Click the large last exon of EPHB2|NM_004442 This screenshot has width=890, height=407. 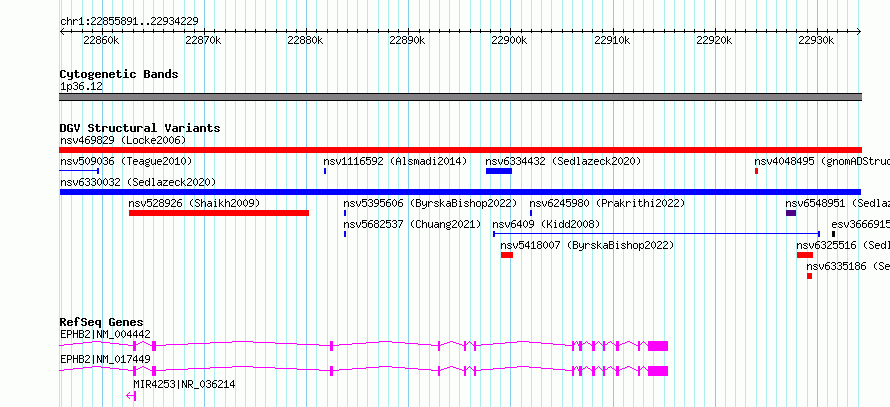(658, 346)
